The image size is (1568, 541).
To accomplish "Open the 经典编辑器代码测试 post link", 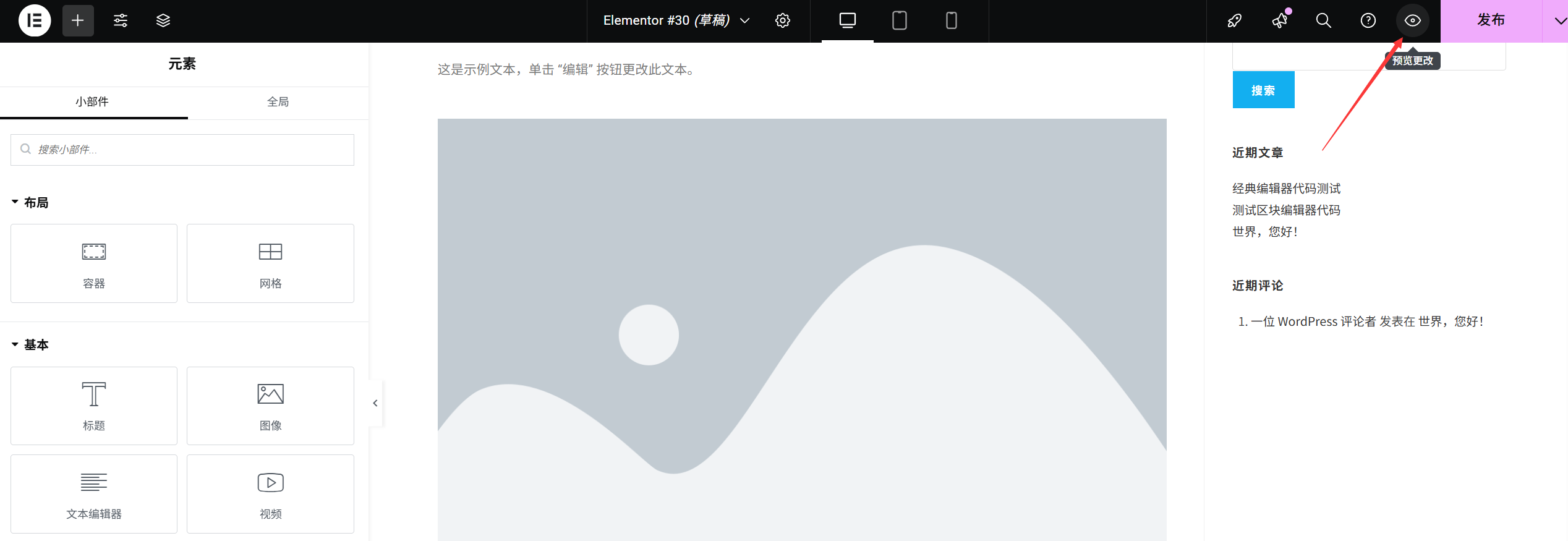I will 1286,189.
